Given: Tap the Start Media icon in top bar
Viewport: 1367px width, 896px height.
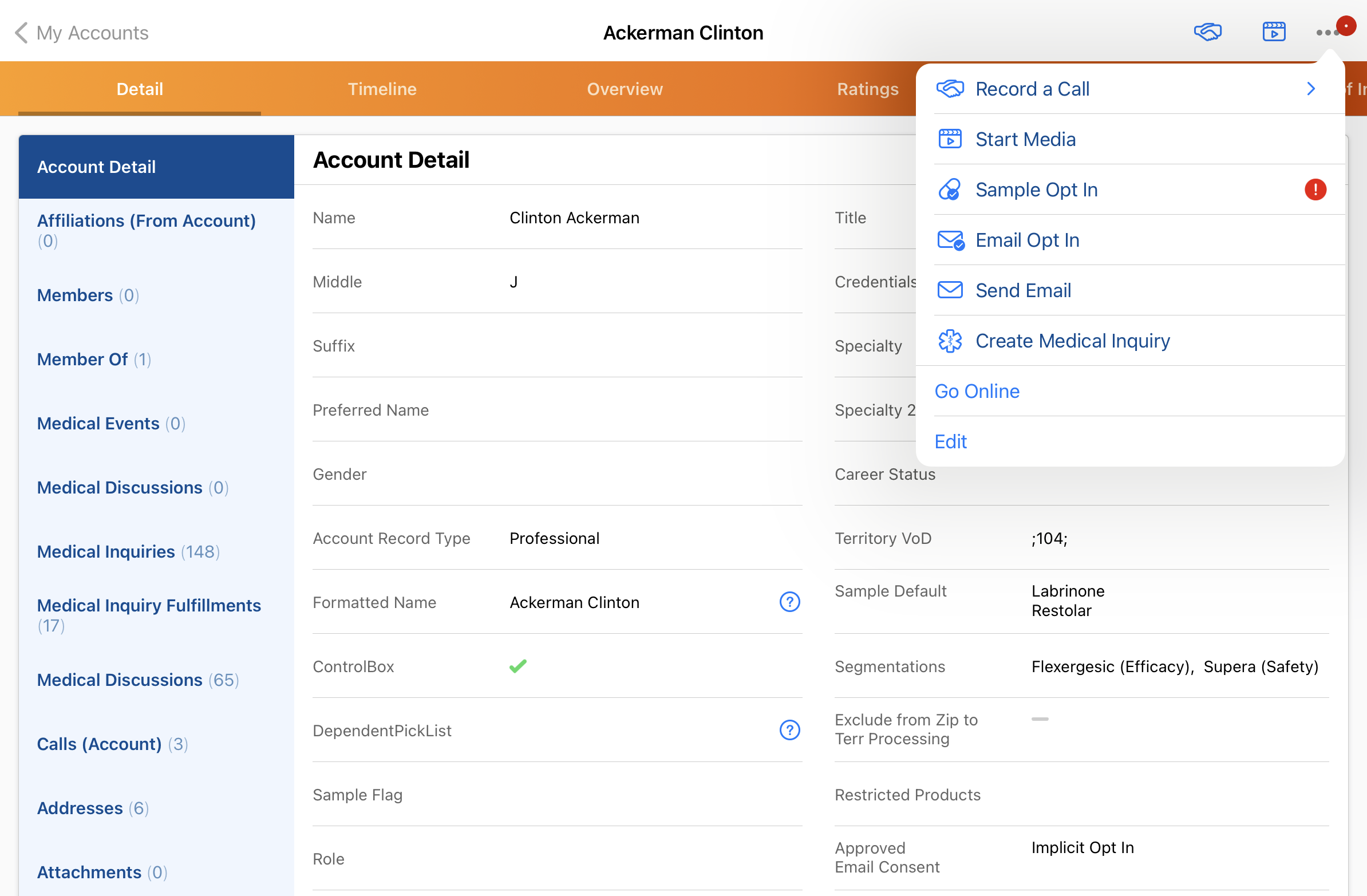Looking at the screenshot, I should tap(1273, 32).
